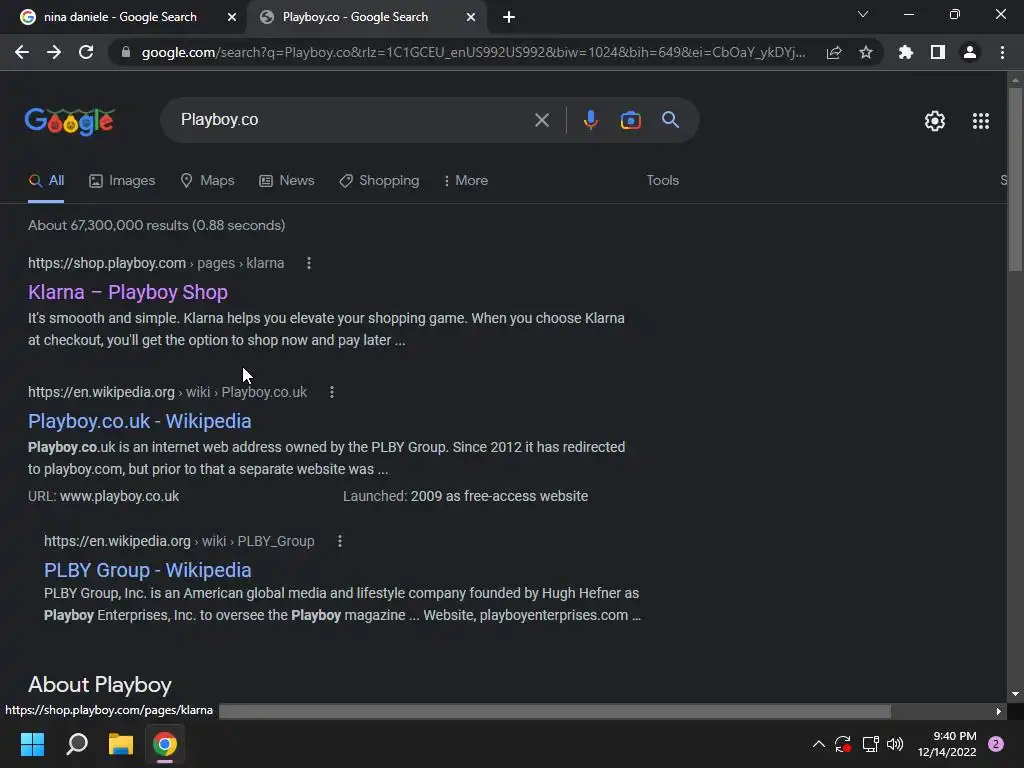Viewport: 1024px width, 768px height.
Task: Click the www.playboy.co.uk URL text
Action: coord(120,496)
